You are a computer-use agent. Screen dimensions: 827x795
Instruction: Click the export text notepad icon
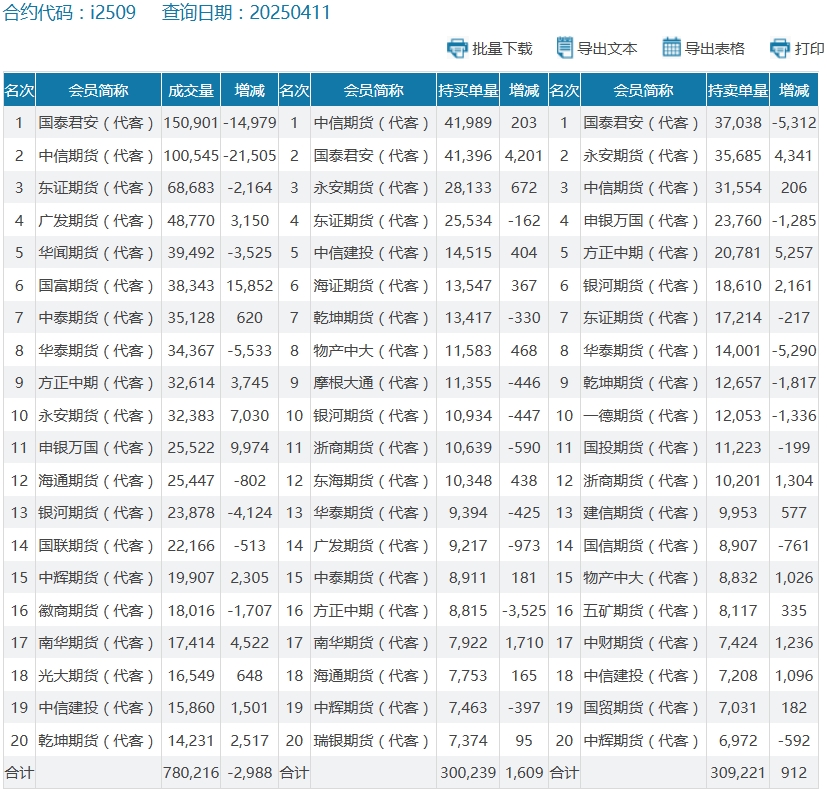click(564, 47)
